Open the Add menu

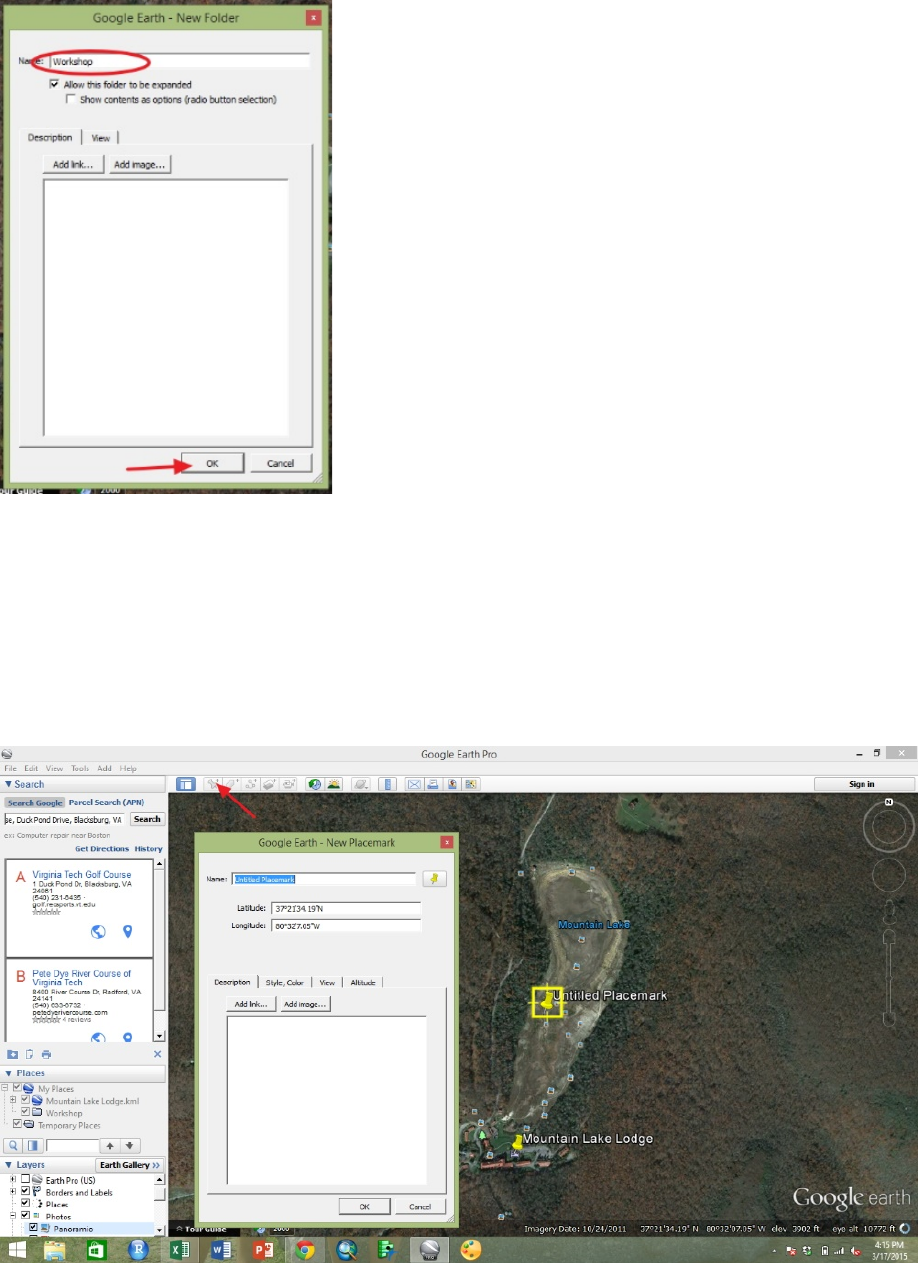pos(104,768)
